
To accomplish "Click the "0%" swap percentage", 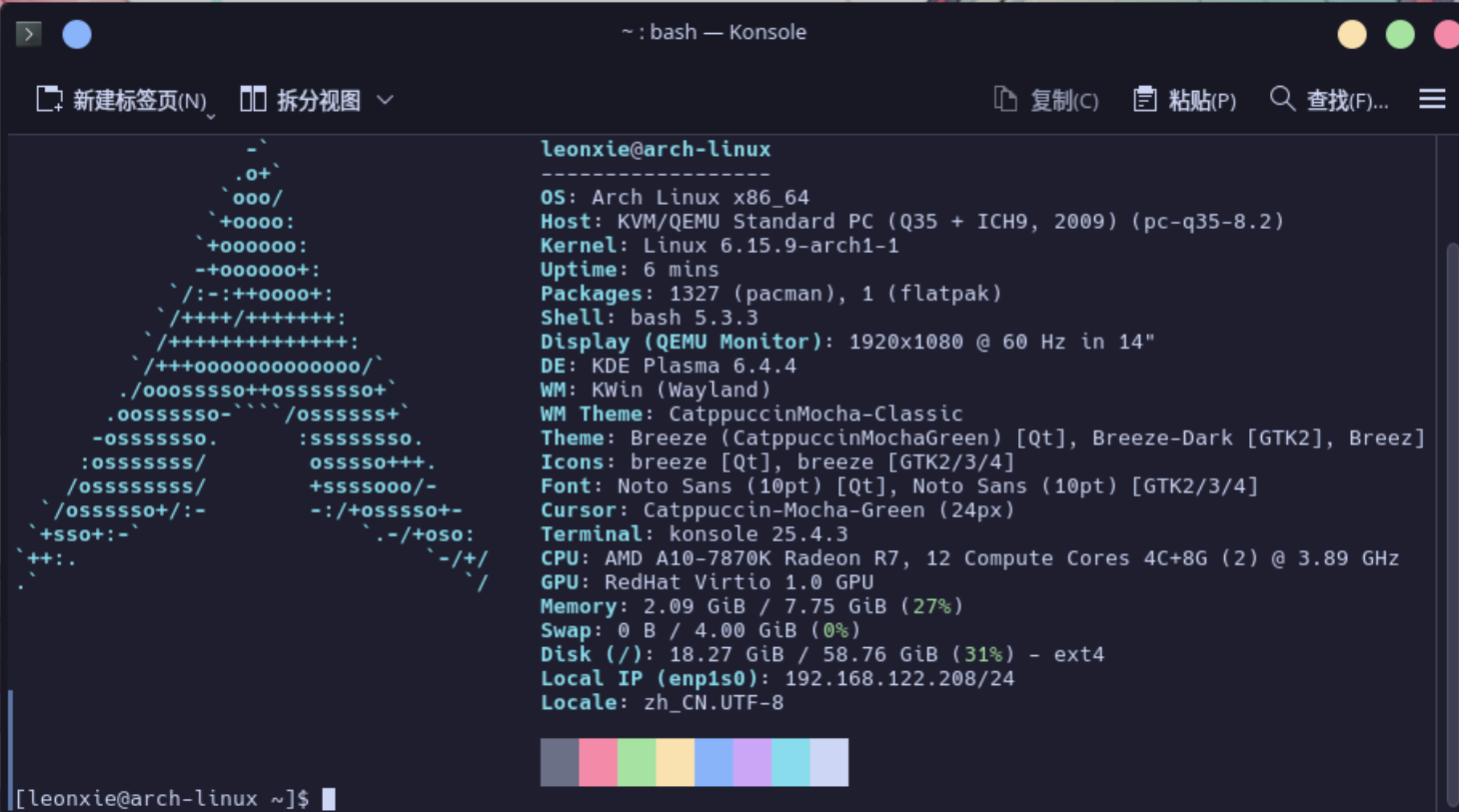I will pos(835,630).
